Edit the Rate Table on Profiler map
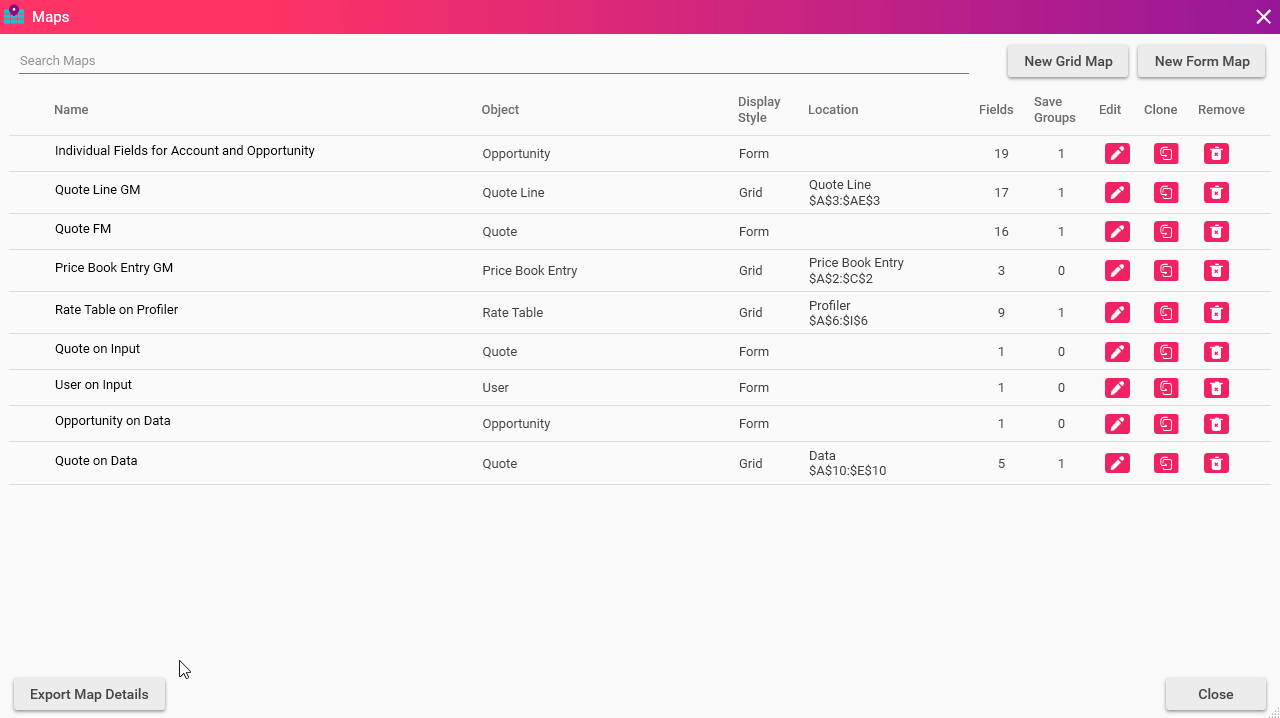 1117,313
